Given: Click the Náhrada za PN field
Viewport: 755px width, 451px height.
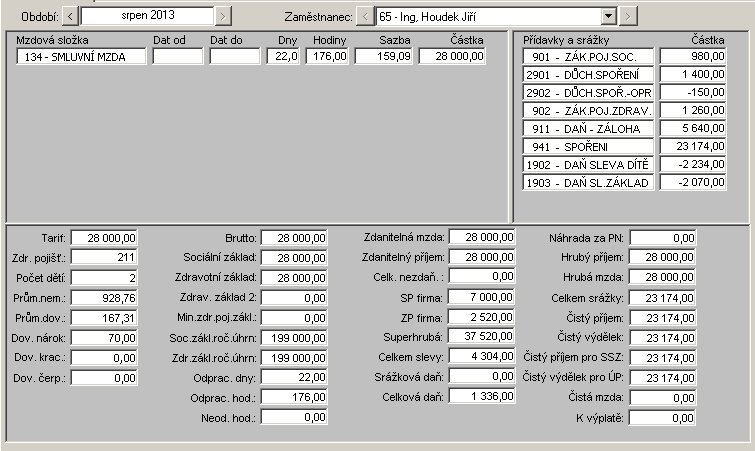Looking at the screenshot, I should [x=663, y=238].
